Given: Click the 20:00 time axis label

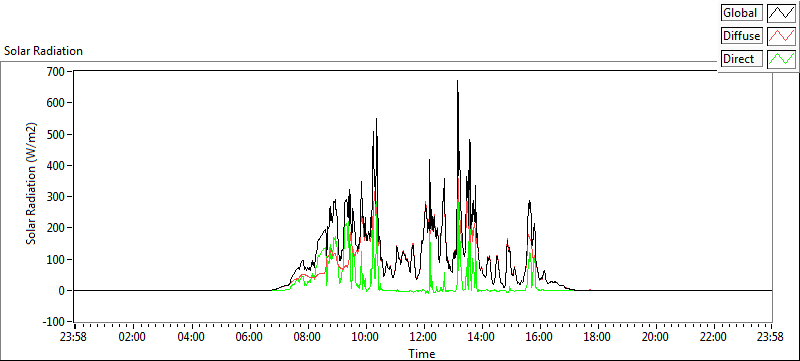Looking at the screenshot, I should tap(656, 337).
